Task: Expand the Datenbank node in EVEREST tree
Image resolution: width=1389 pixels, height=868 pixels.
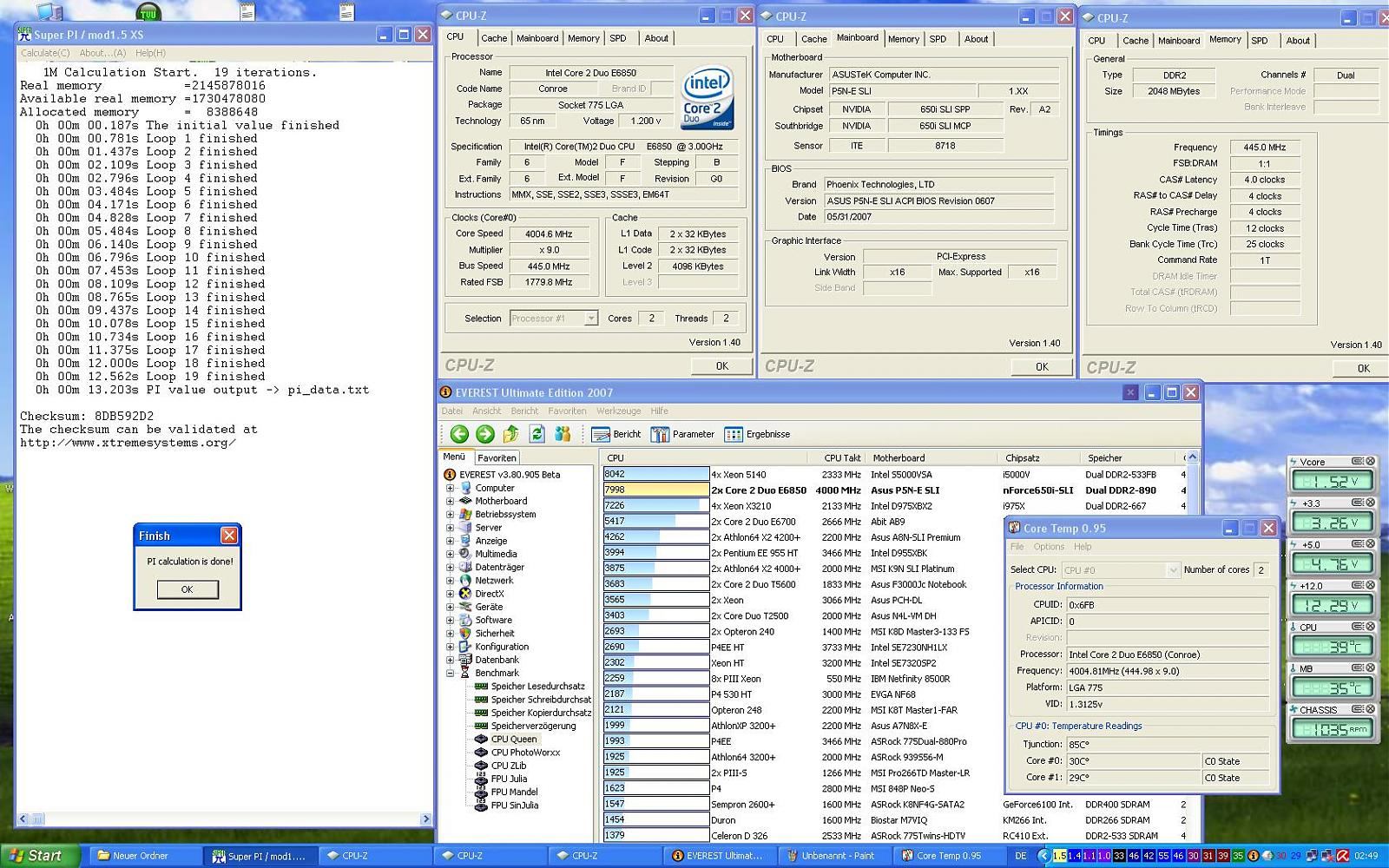Action: (450, 660)
